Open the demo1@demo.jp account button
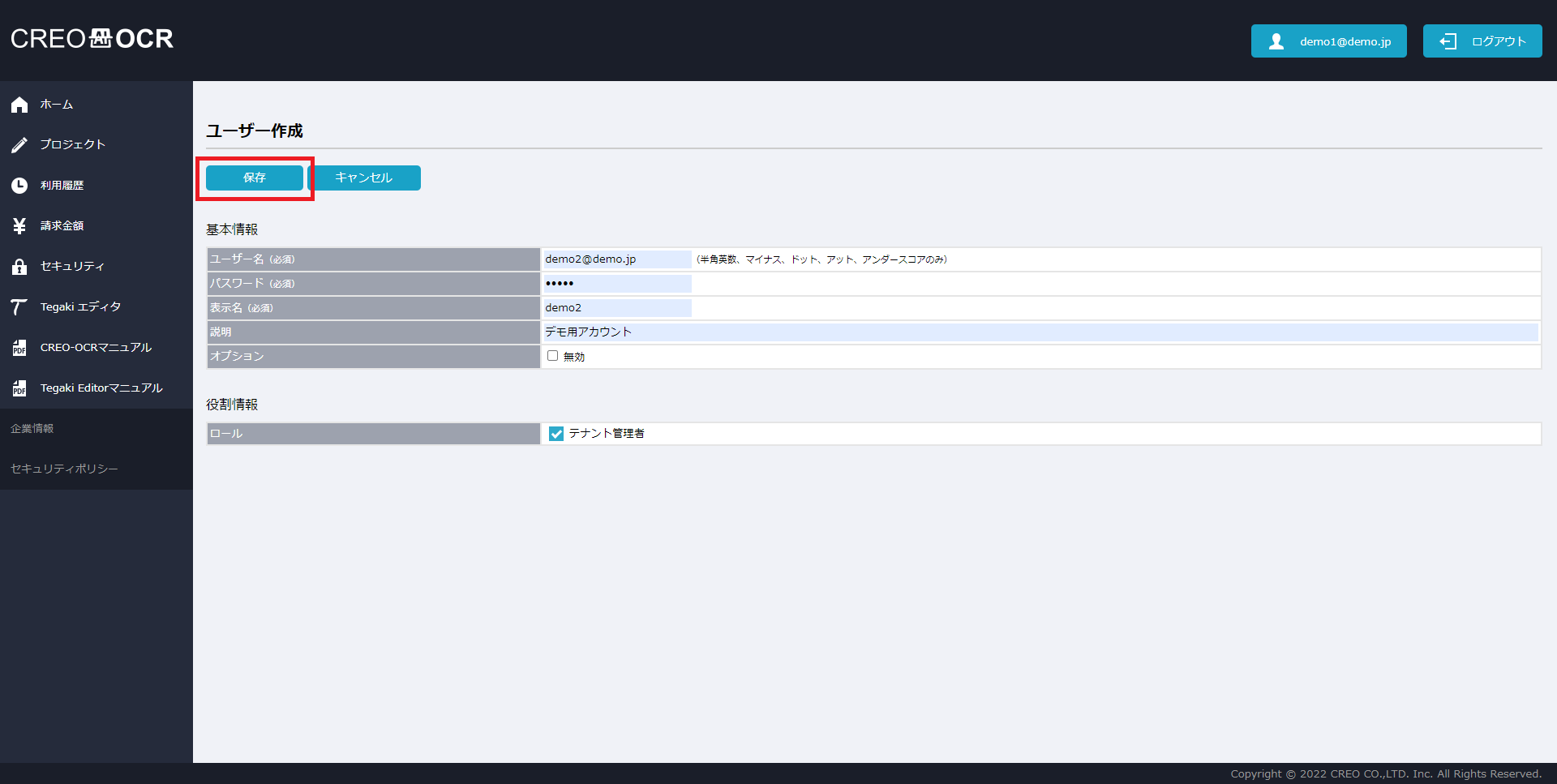Screen dimensions: 1557x784 point(1328,41)
